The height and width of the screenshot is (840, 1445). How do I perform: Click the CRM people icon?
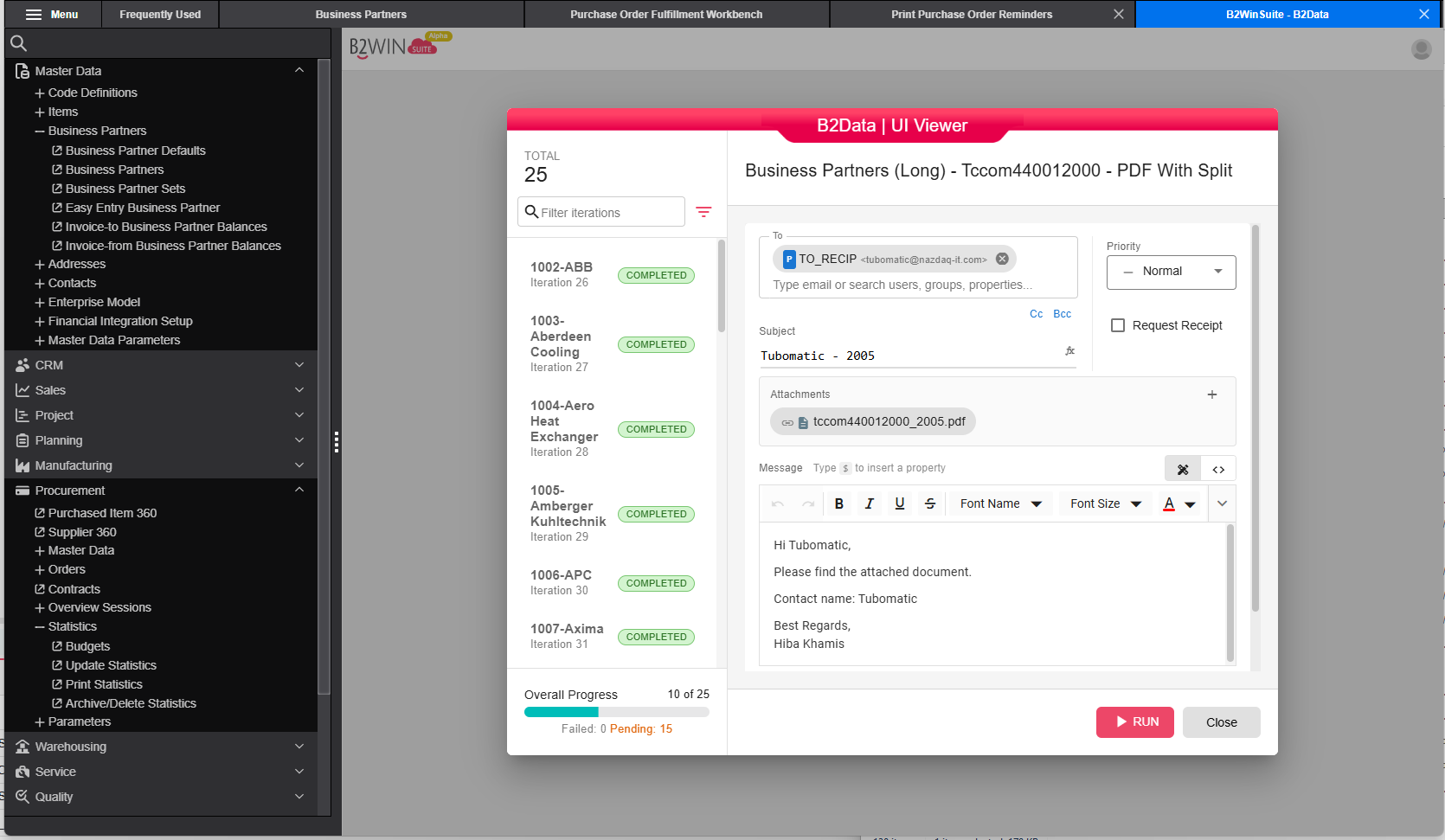pyautogui.click(x=22, y=365)
